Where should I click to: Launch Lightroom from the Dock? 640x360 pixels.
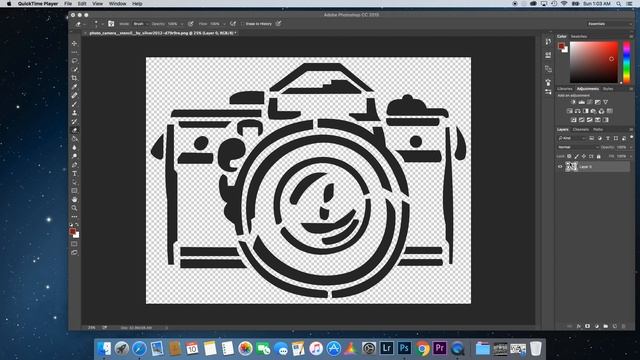[387, 348]
